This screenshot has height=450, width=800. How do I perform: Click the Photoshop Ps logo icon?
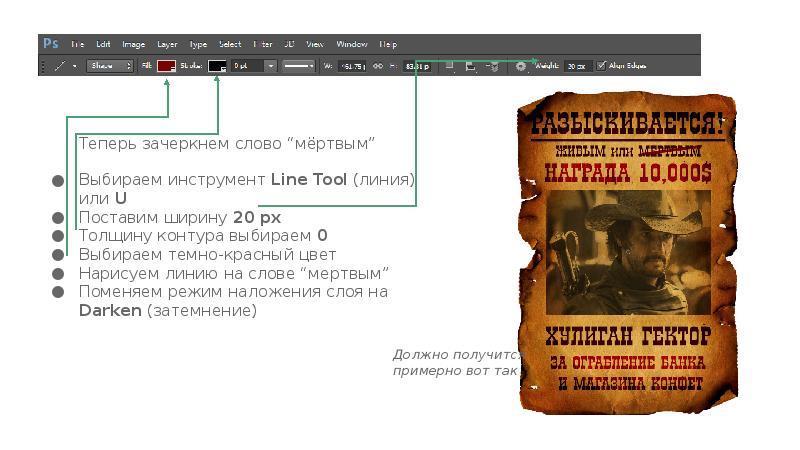(51, 44)
